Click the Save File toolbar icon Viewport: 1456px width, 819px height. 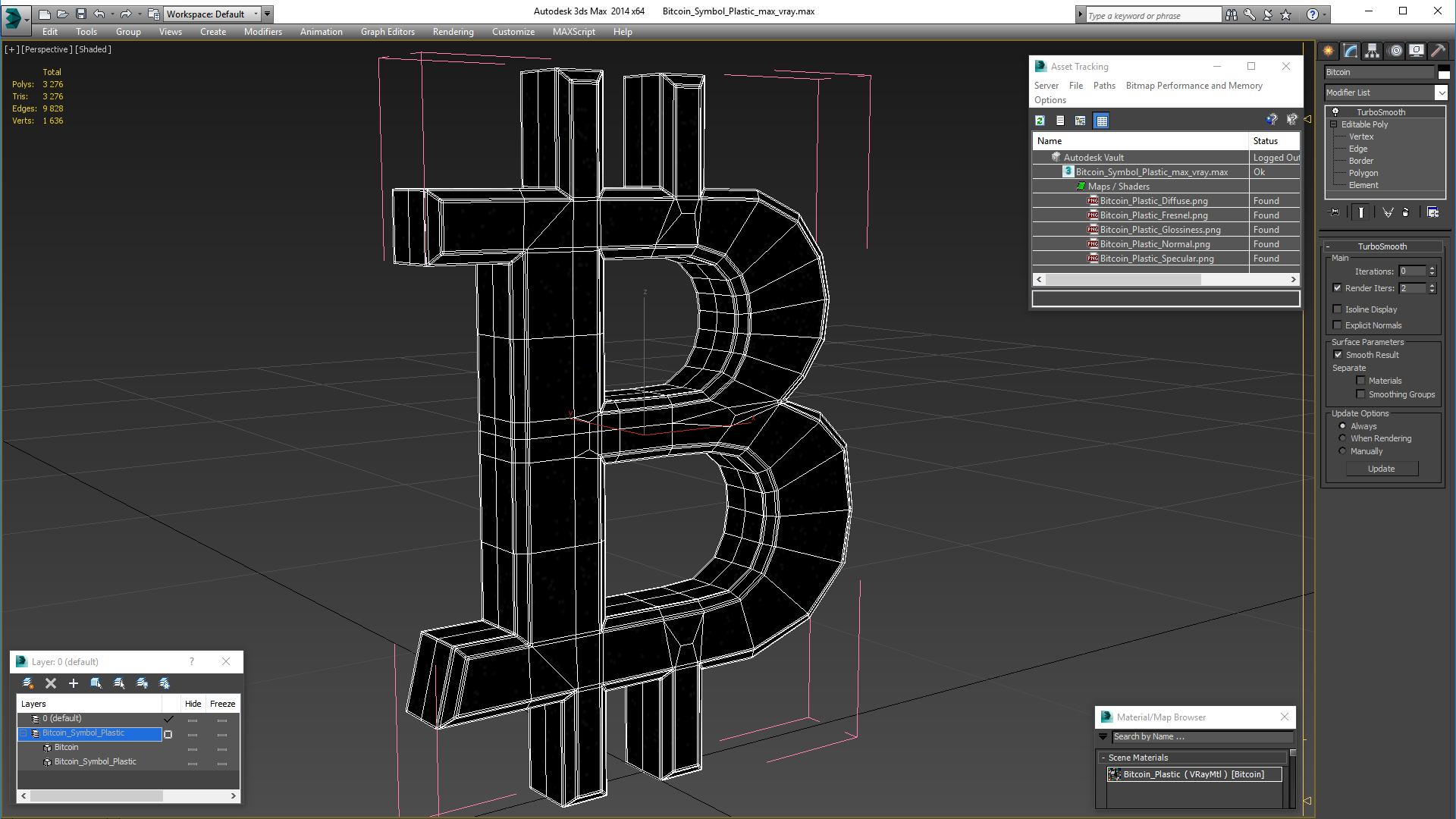[81, 14]
